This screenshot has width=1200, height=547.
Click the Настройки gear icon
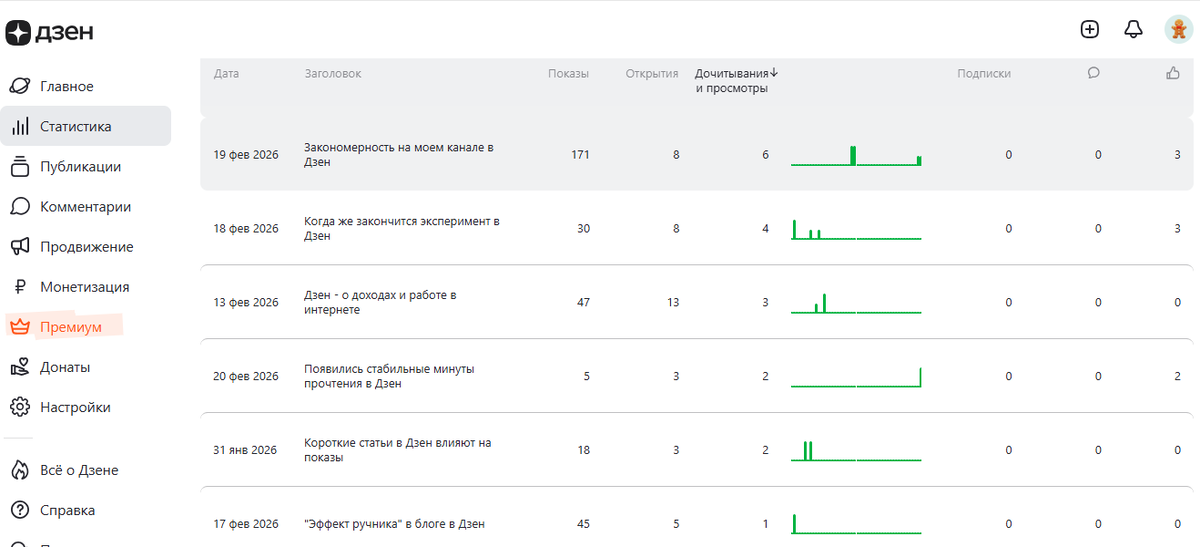pos(20,407)
